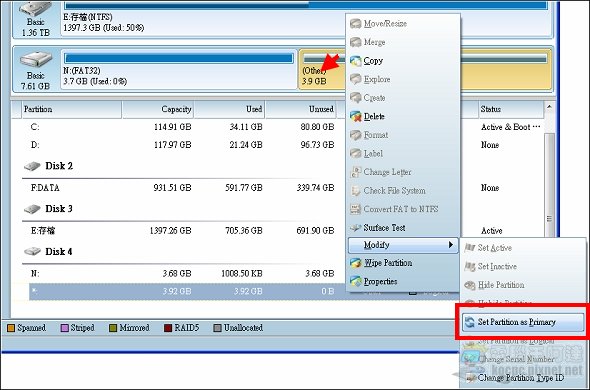590x390 pixels.
Task: Click the Change Letter icon
Action: (356, 172)
